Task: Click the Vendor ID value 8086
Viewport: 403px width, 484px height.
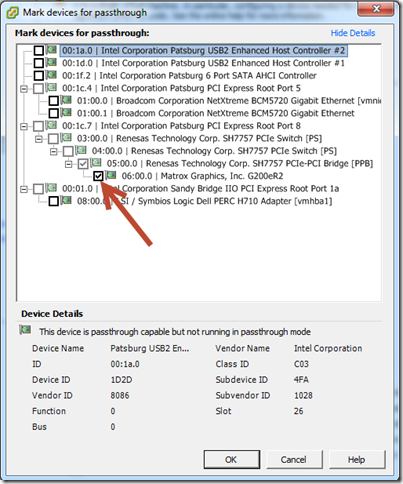Action: pyautogui.click(x=120, y=395)
